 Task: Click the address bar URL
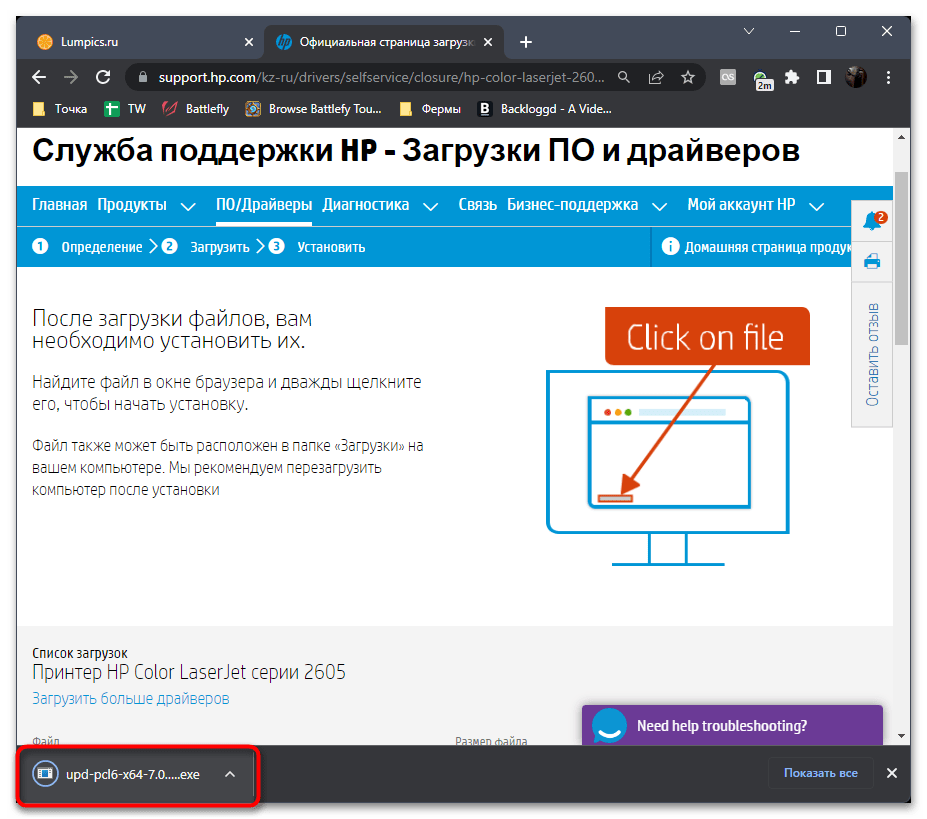(381, 77)
